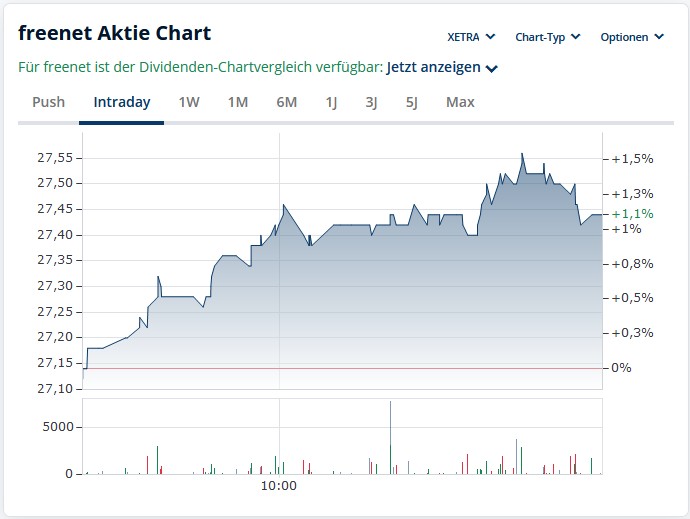The height and width of the screenshot is (519, 690).
Task: Switch to the Push tab
Action: click(x=48, y=102)
